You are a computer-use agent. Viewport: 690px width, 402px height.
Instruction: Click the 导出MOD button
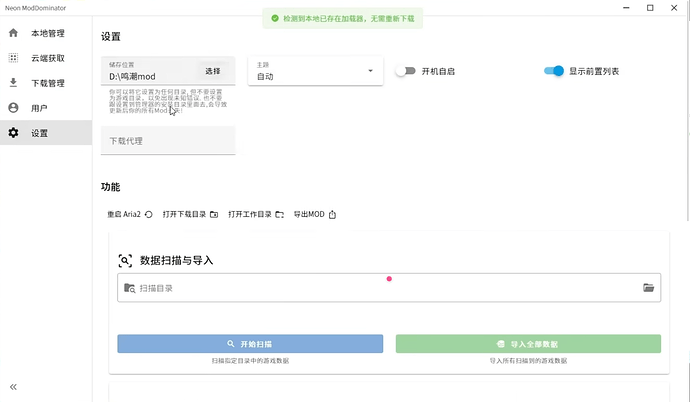click(315, 214)
